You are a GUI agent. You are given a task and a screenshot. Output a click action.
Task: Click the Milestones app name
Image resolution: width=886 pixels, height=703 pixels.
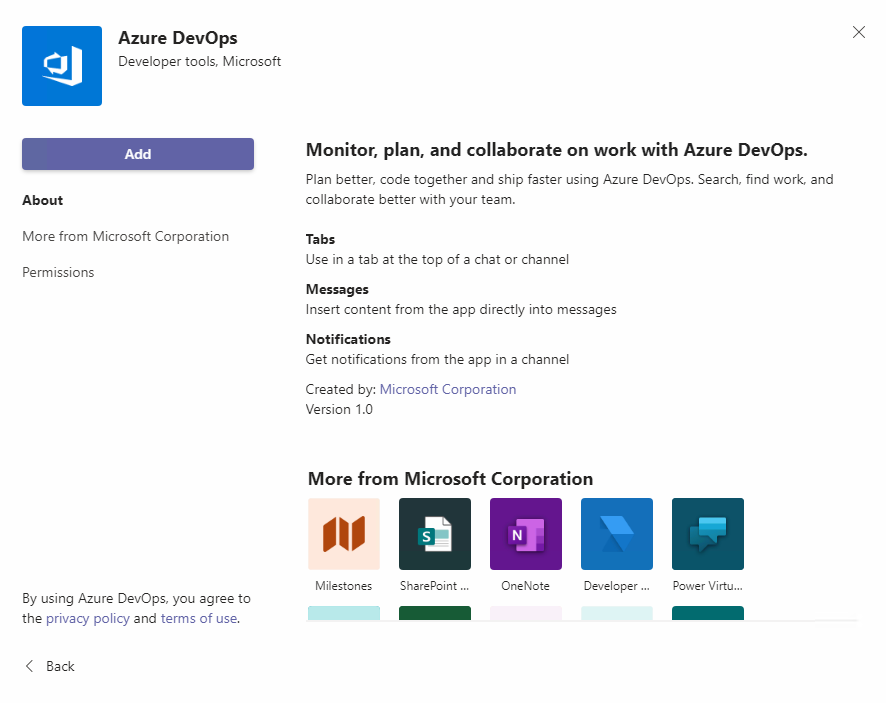pos(344,586)
